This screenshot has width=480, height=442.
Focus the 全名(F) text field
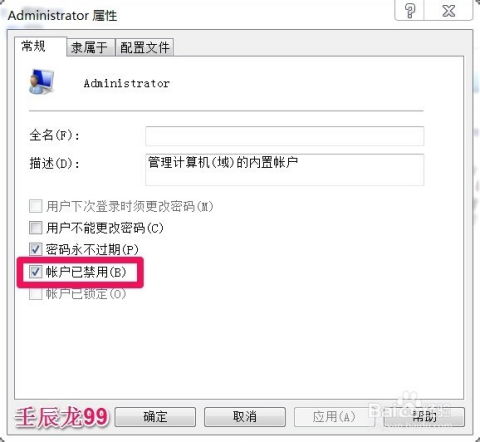click(x=285, y=136)
